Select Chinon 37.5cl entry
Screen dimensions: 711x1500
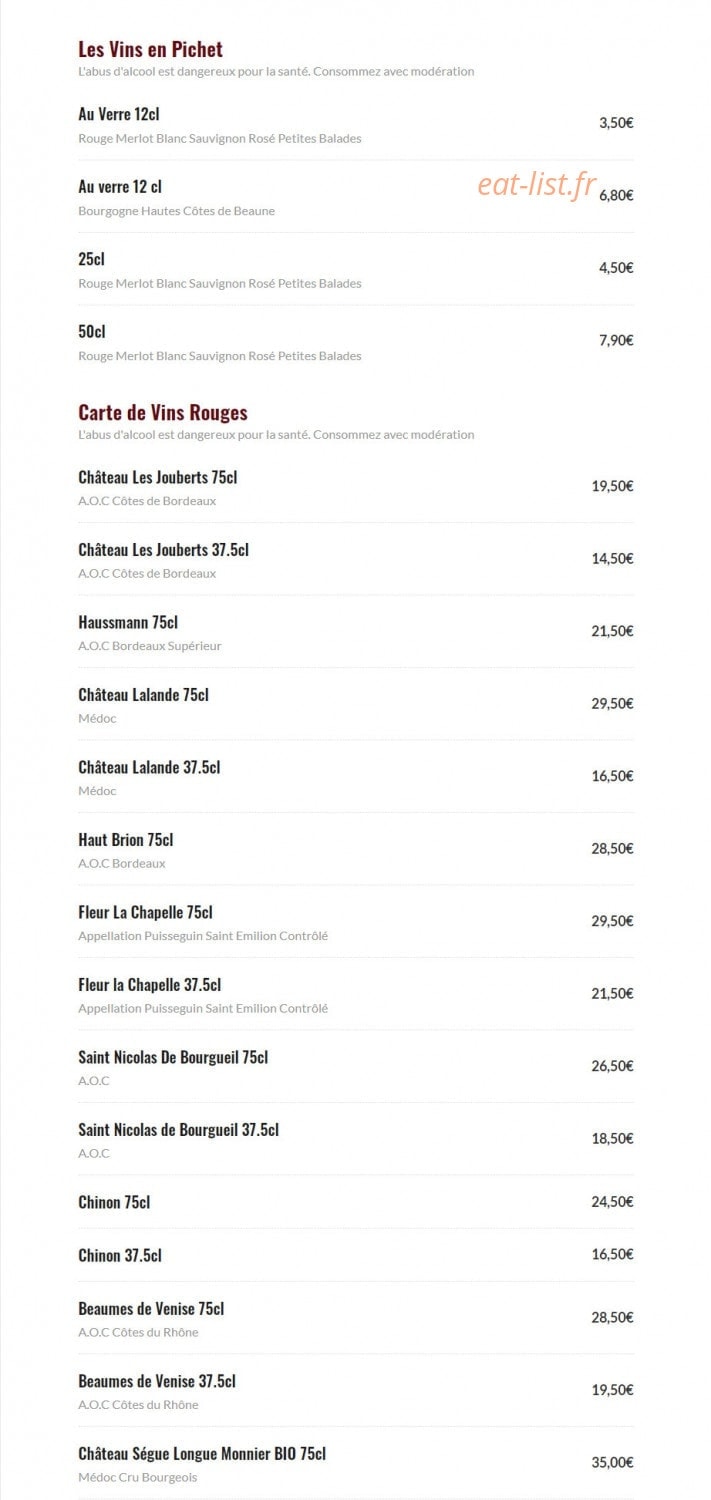click(x=356, y=1255)
